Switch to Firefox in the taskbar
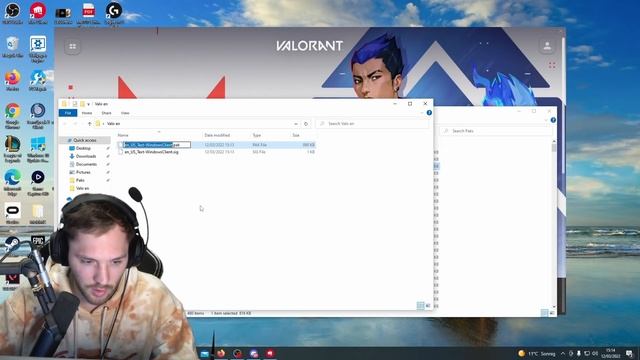640x360 pixels. 221,353
